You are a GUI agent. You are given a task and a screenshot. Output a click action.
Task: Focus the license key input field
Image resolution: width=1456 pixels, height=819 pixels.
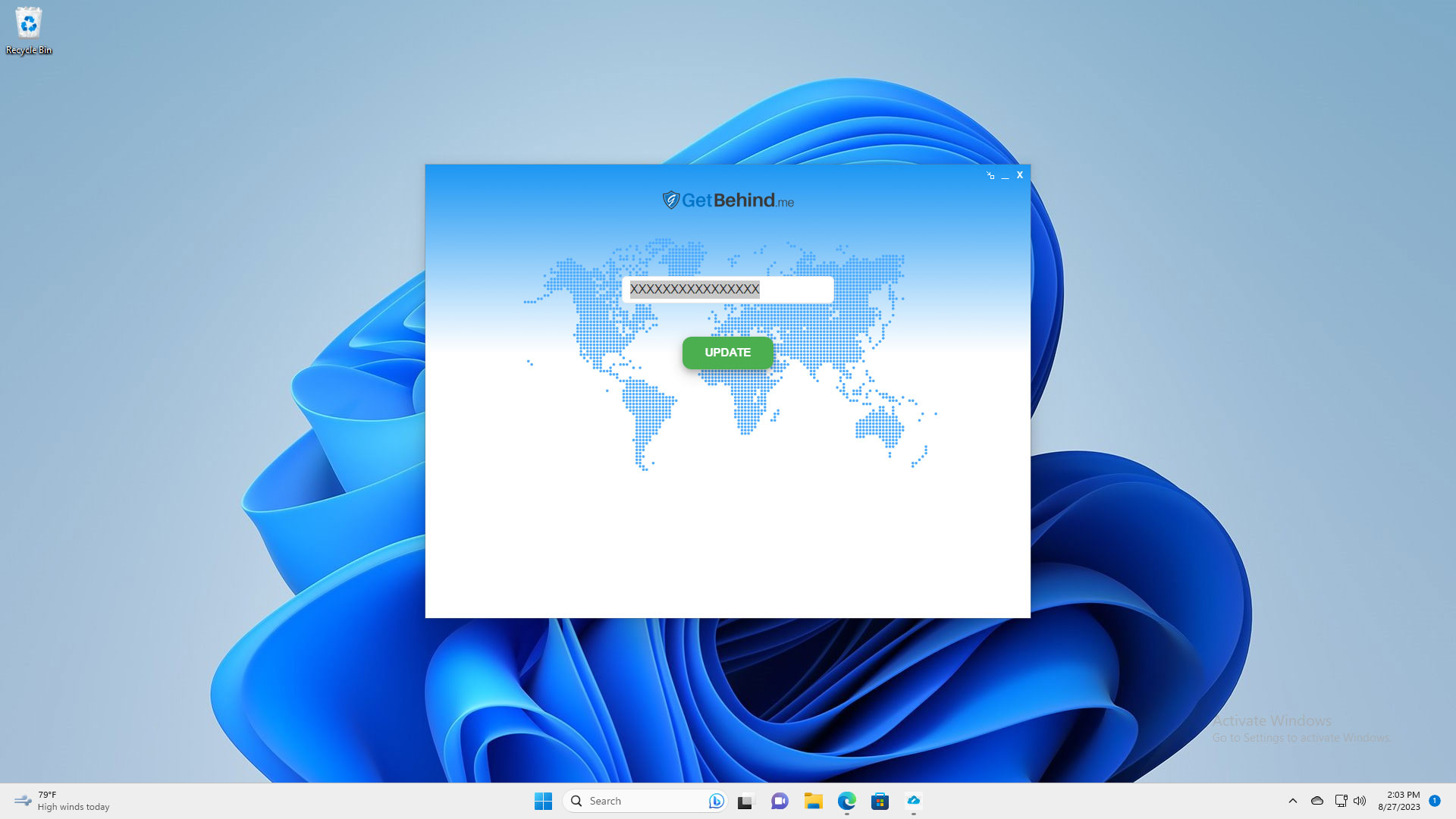click(x=727, y=289)
